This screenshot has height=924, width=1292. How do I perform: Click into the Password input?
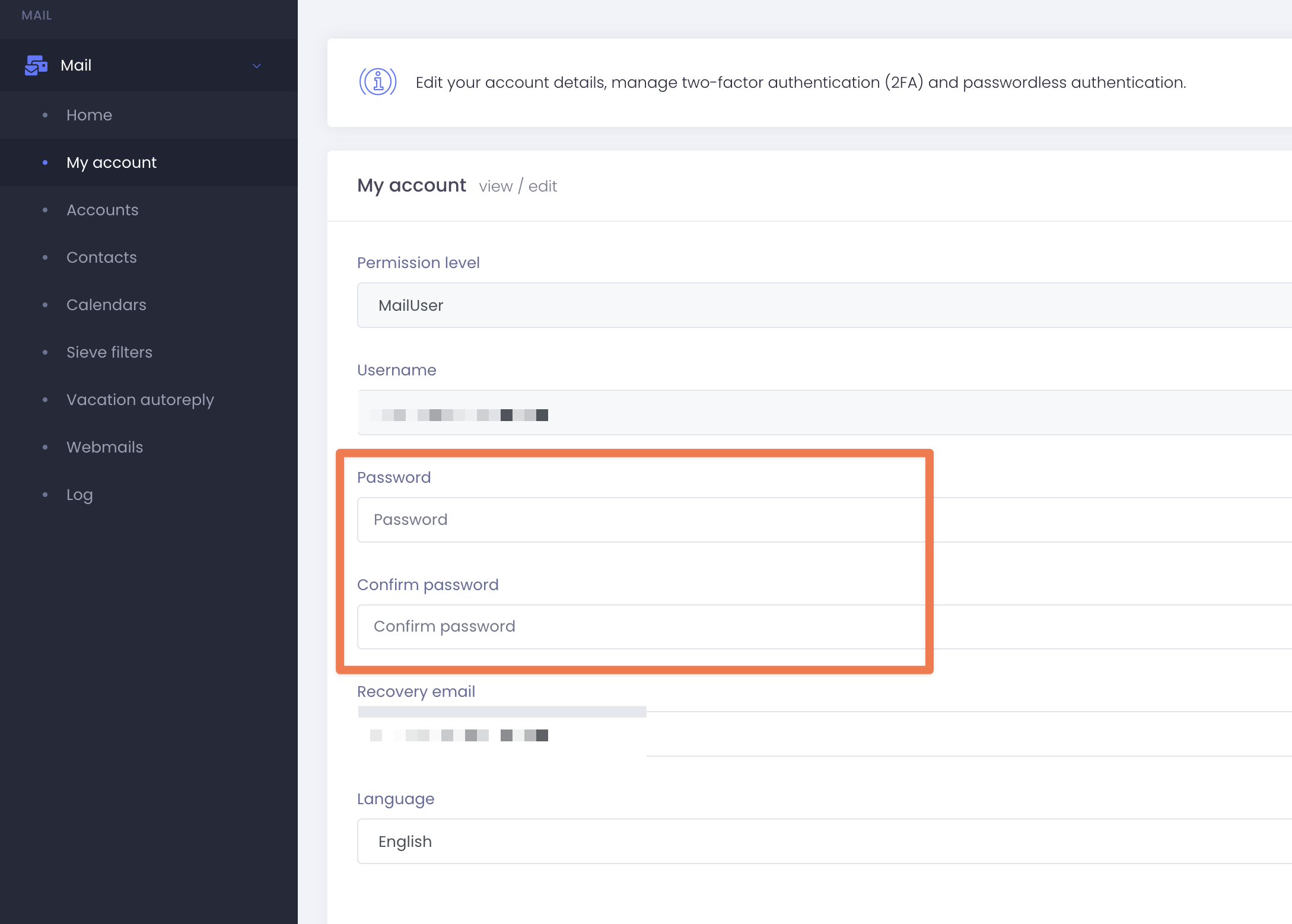641,520
